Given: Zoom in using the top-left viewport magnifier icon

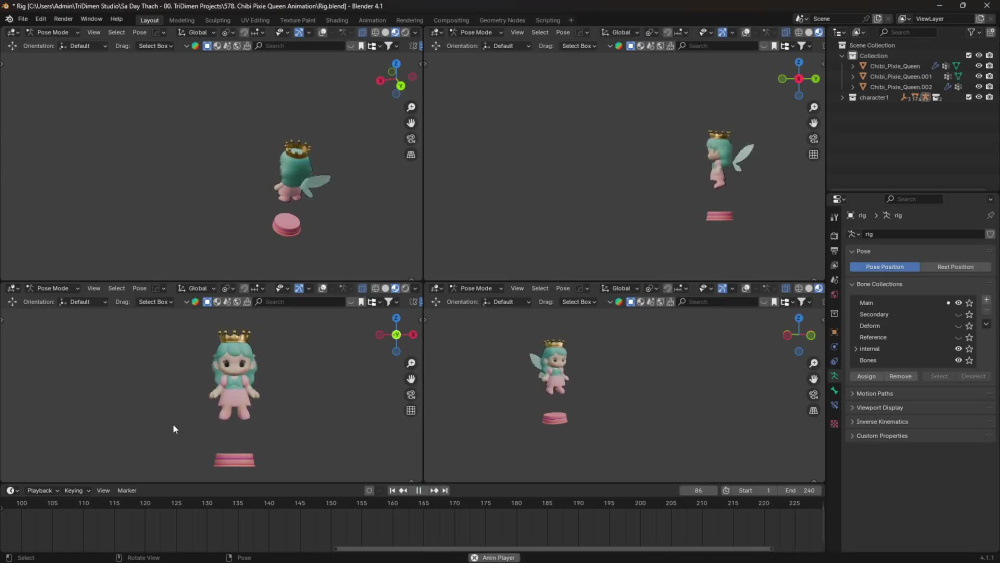Looking at the screenshot, I should (411, 108).
